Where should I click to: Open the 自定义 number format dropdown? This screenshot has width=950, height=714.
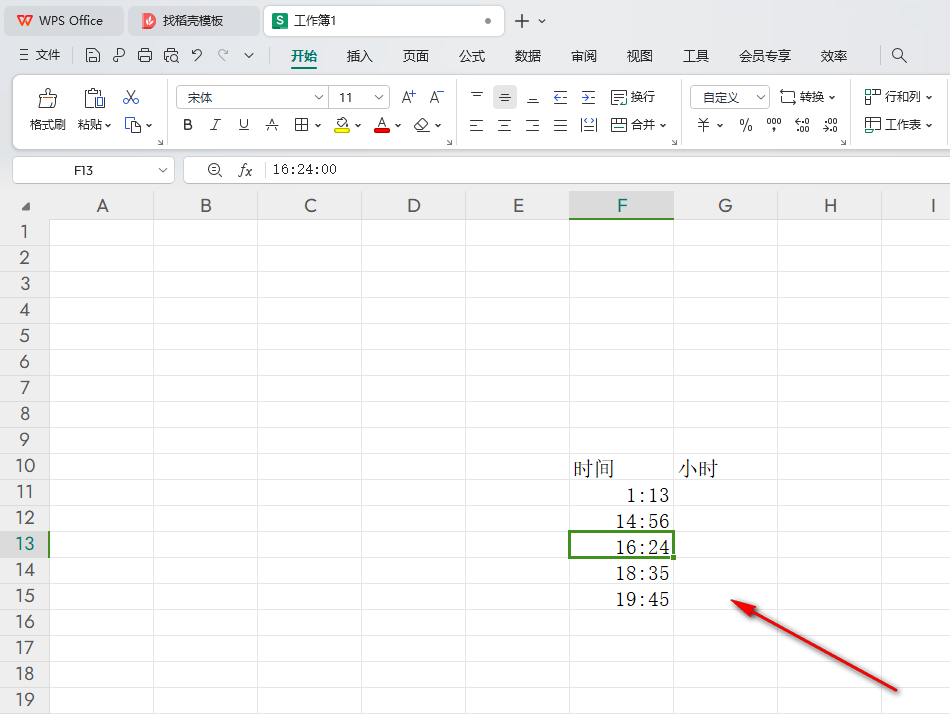click(x=729, y=96)
